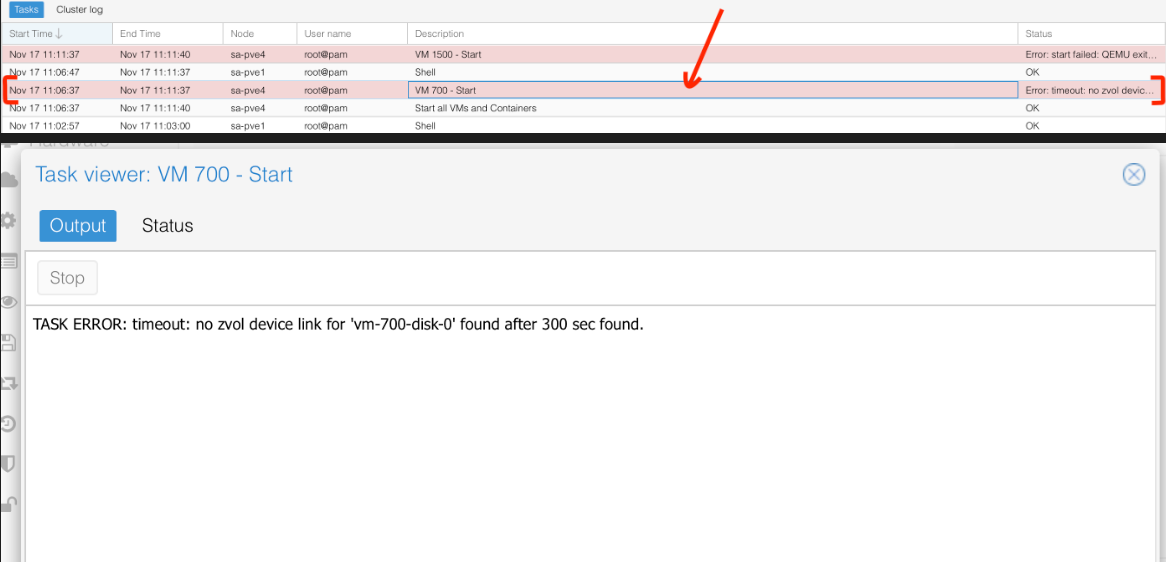Sort by the Status column header
Screen dimensions: 1166x562
1091,33
